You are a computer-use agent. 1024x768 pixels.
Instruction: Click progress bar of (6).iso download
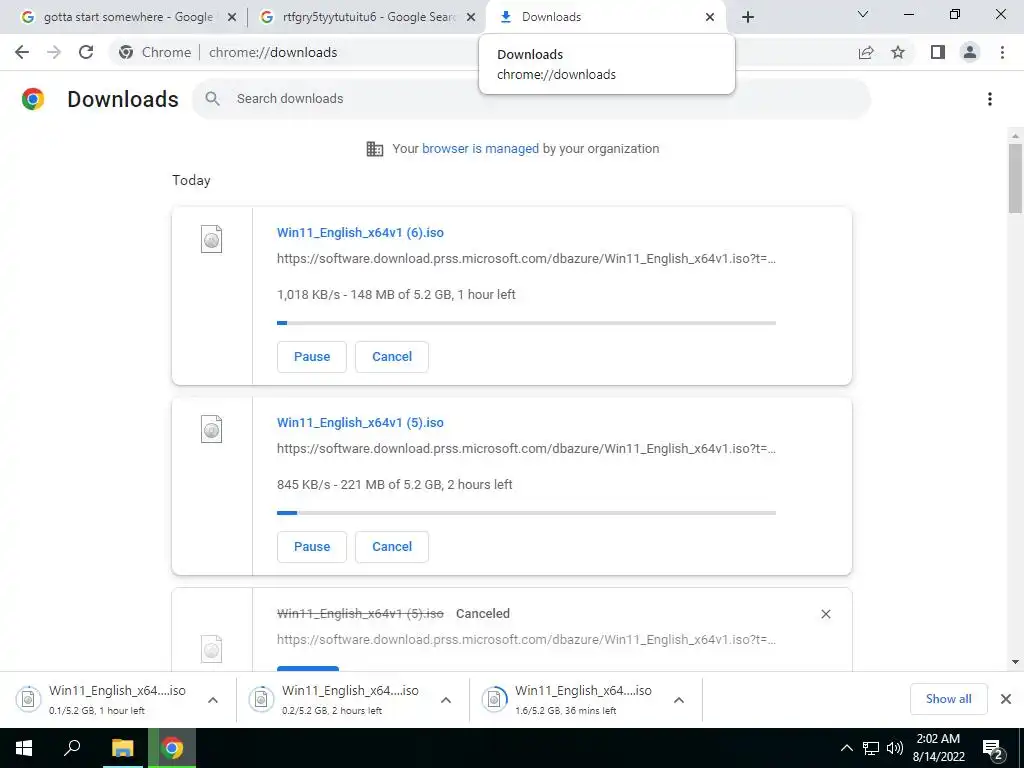tap(526, 323)
